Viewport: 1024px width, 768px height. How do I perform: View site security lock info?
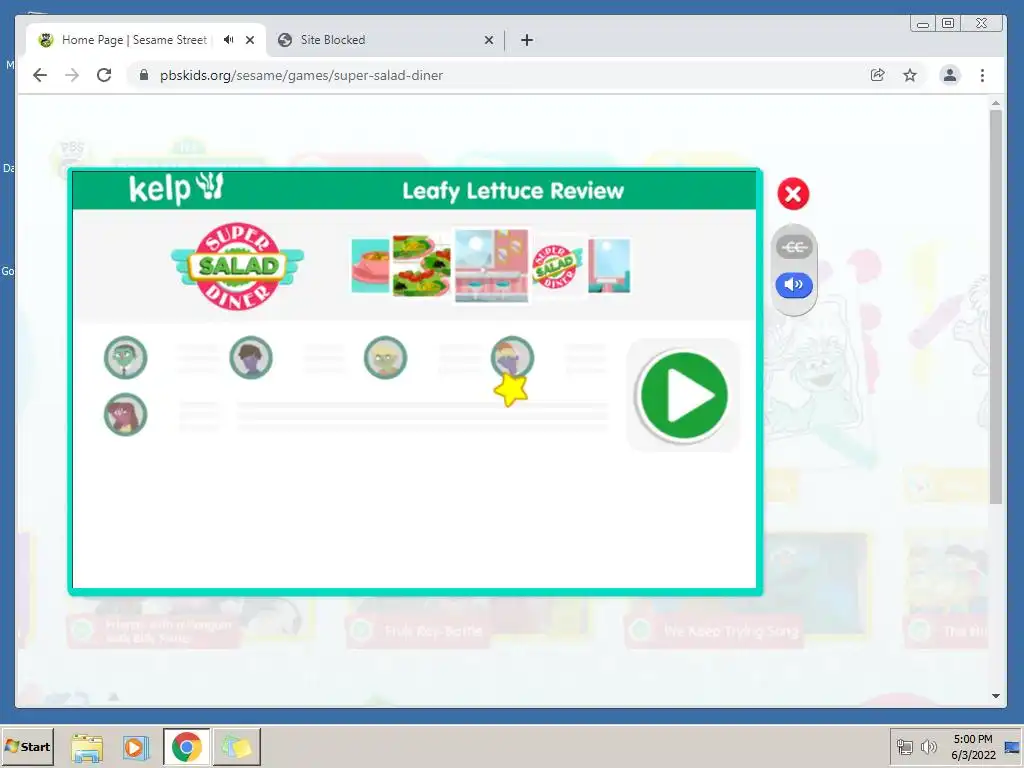pyautogui.click(x=144, y=75)
